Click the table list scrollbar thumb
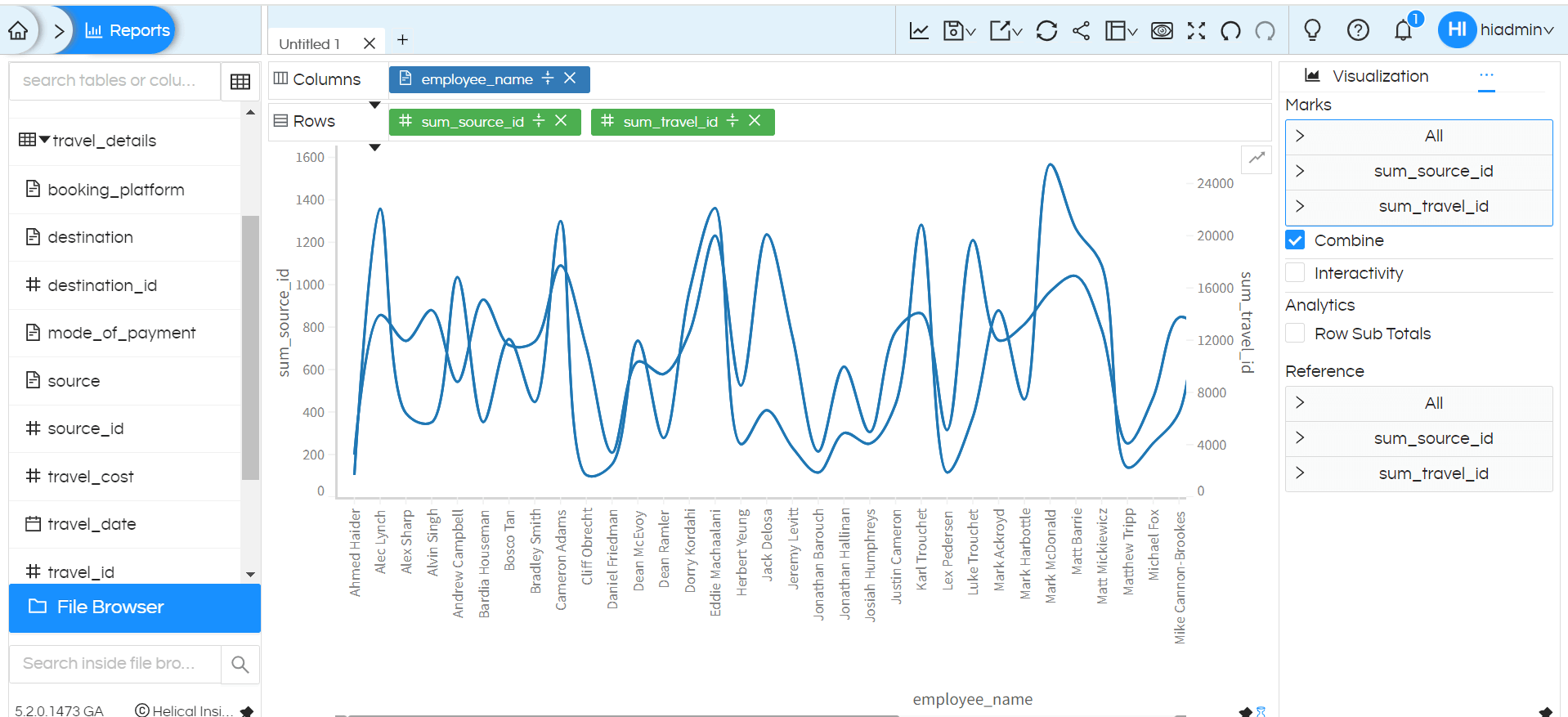1568x717 pixels. (250, 347)
